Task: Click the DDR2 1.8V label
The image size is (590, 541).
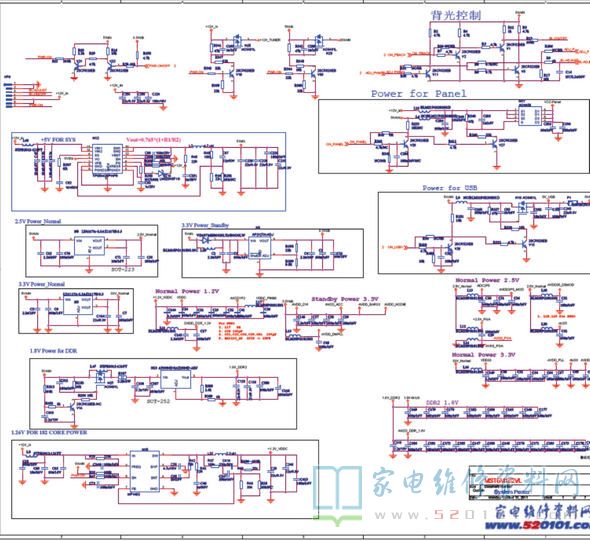Action: click(x=442, y=403)
